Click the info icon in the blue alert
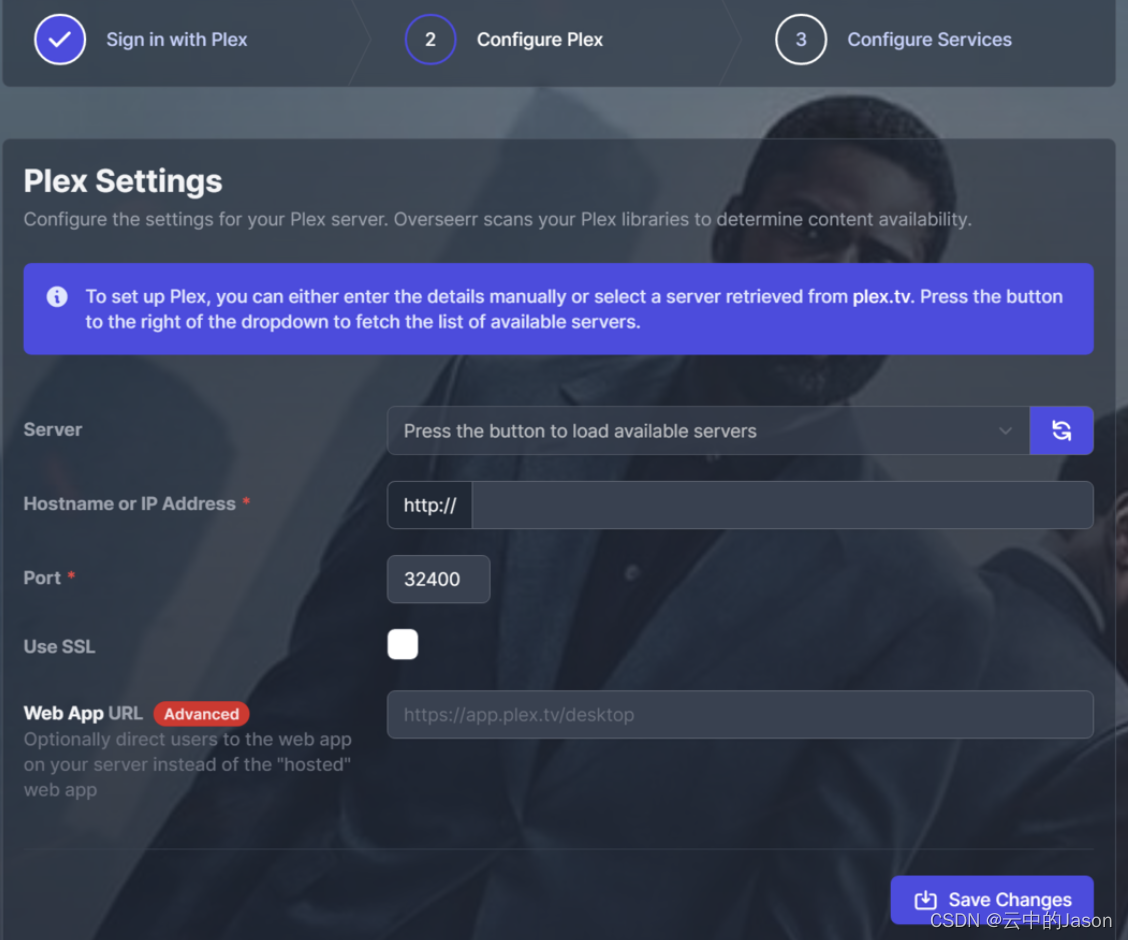The image size is (1128, 940). [x=57, y=297]
